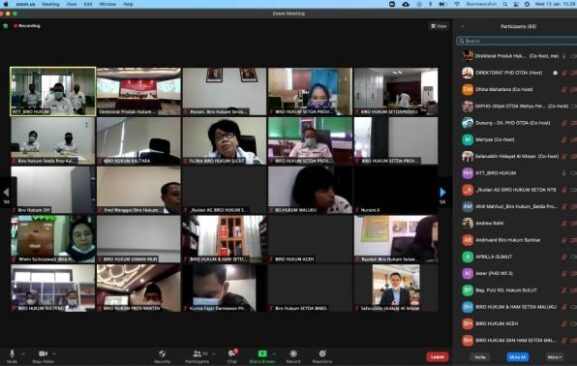Click the Apple menu logo

click(6, 4)
